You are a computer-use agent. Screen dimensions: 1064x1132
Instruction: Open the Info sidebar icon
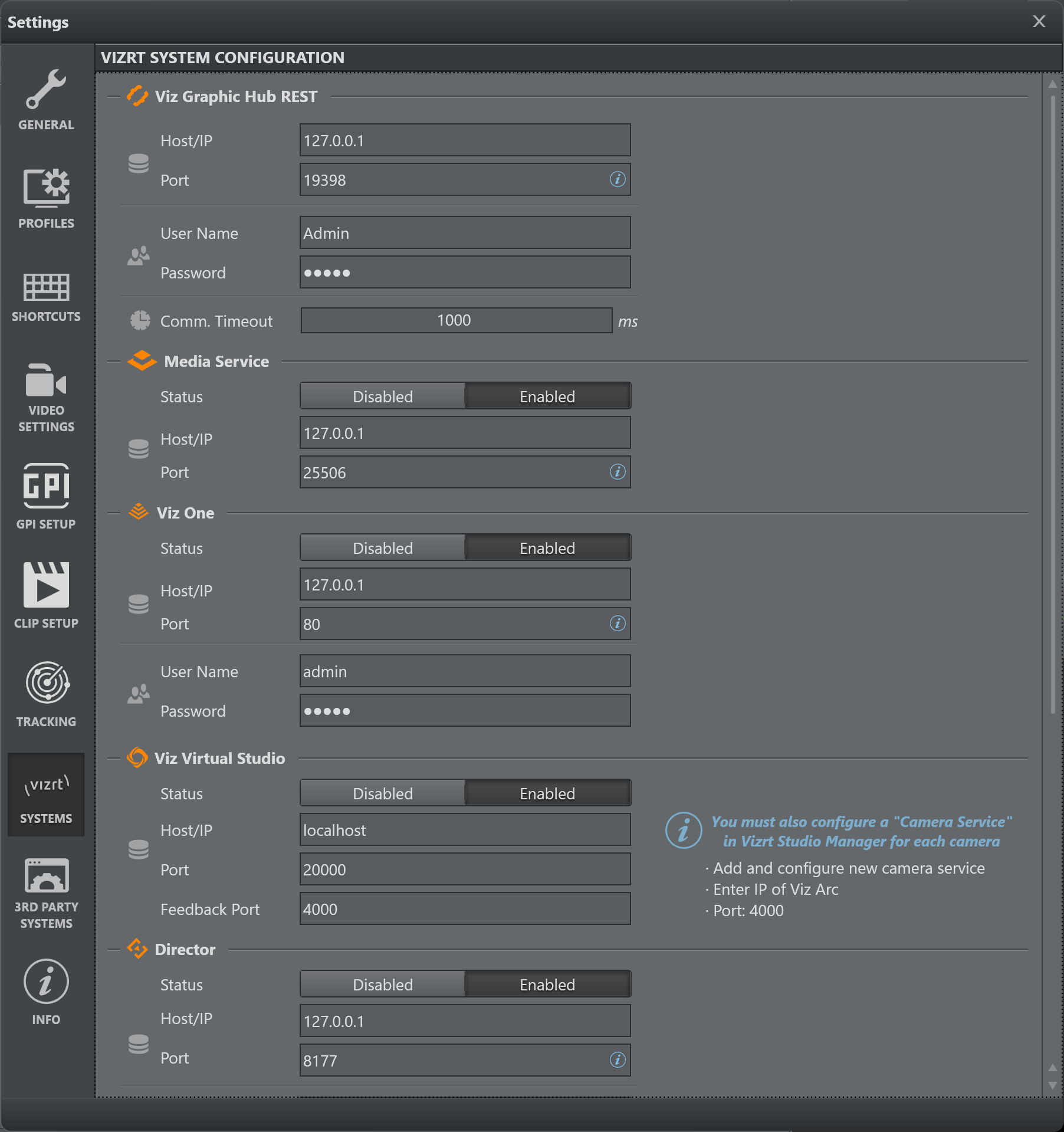click(46, 981)
